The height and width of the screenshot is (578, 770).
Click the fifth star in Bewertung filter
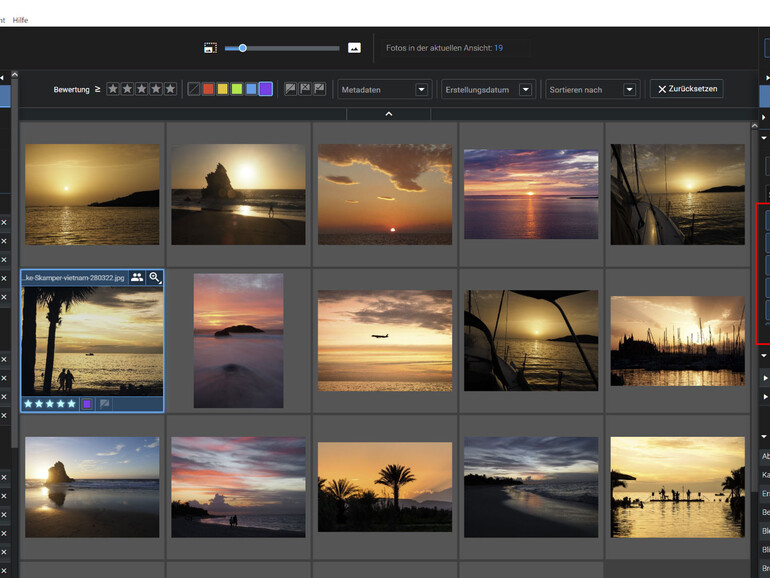pos(170,89)
